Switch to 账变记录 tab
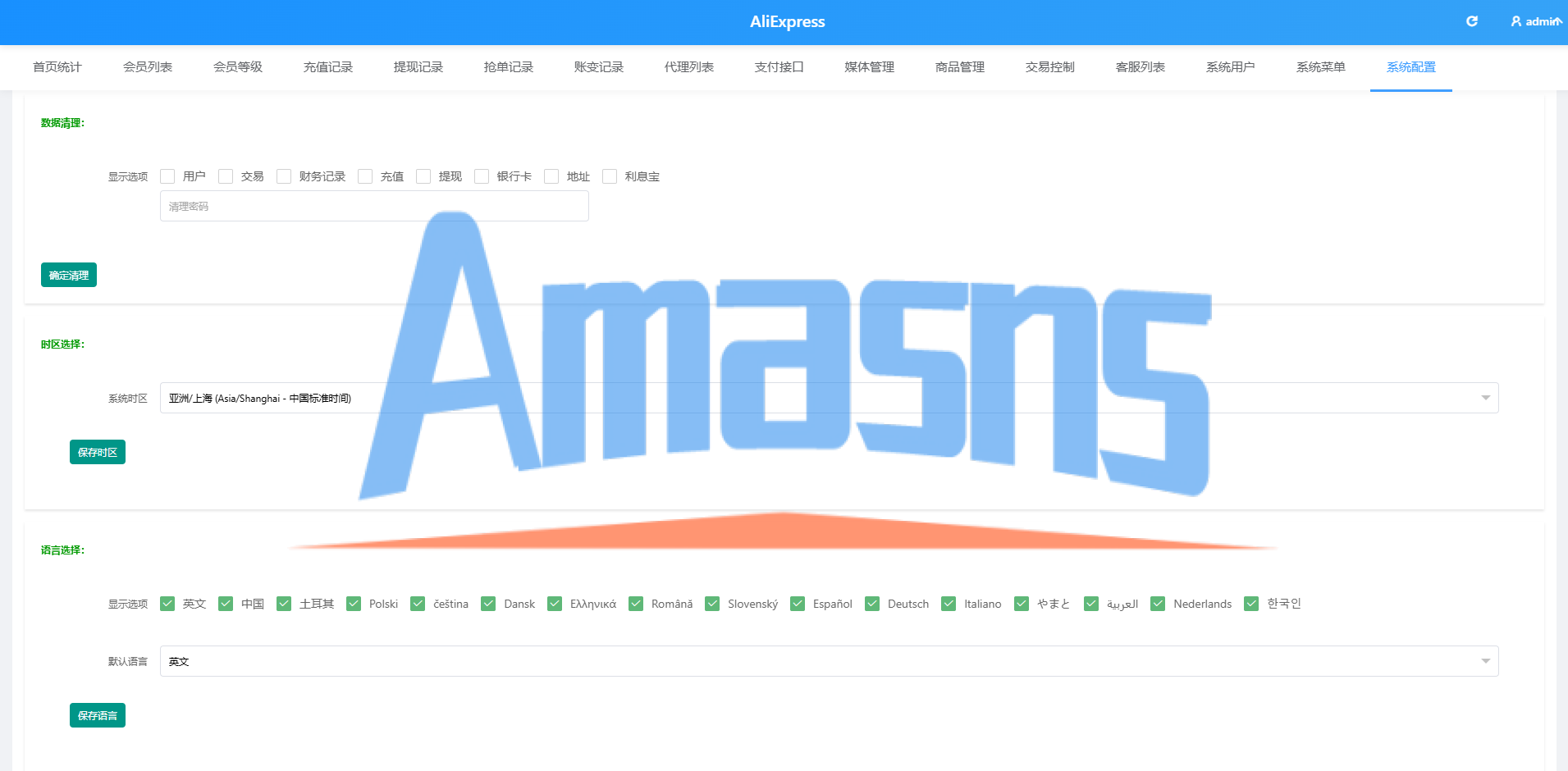The image size is (1568, 771). point(599,67)
